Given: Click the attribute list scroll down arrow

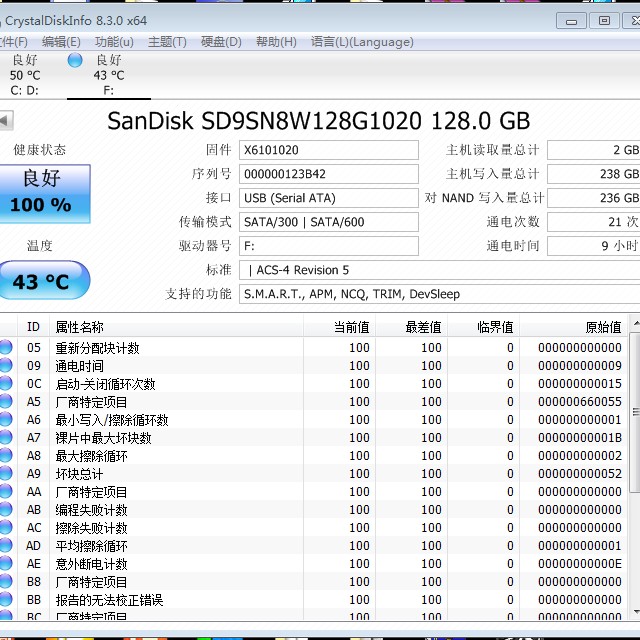Looking at the screenshot, I should [x=636, y=612].
